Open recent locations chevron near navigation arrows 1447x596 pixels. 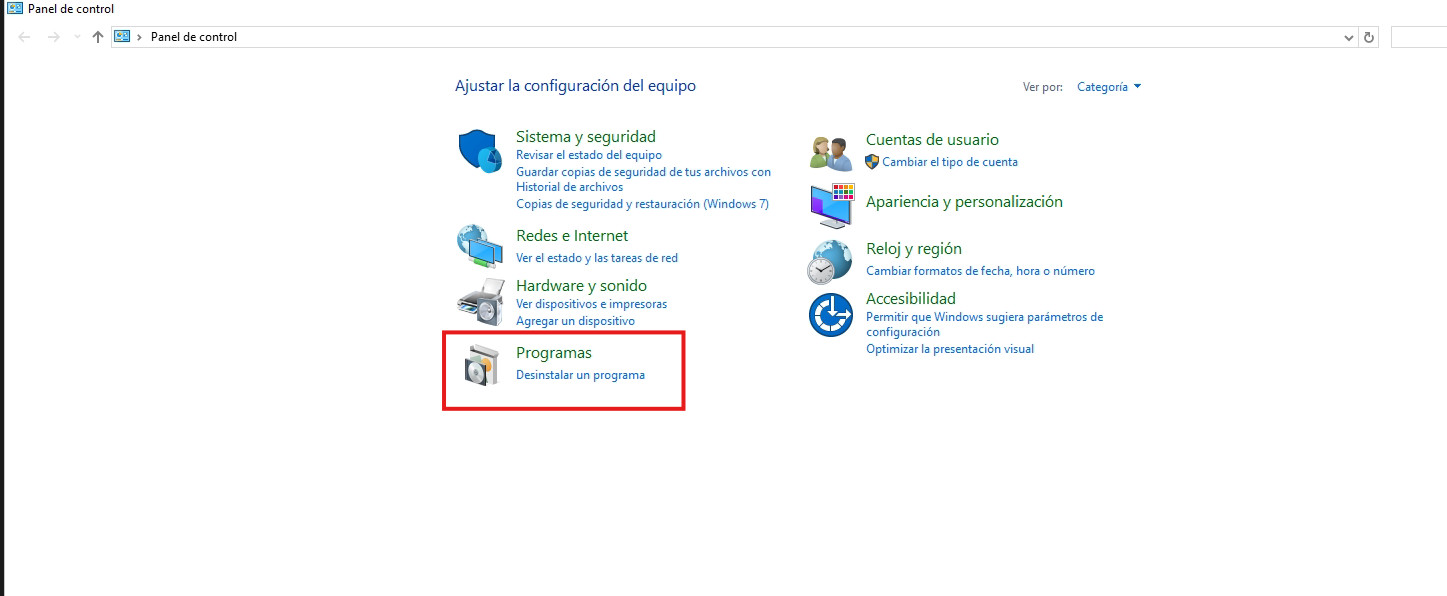point(77,37)
